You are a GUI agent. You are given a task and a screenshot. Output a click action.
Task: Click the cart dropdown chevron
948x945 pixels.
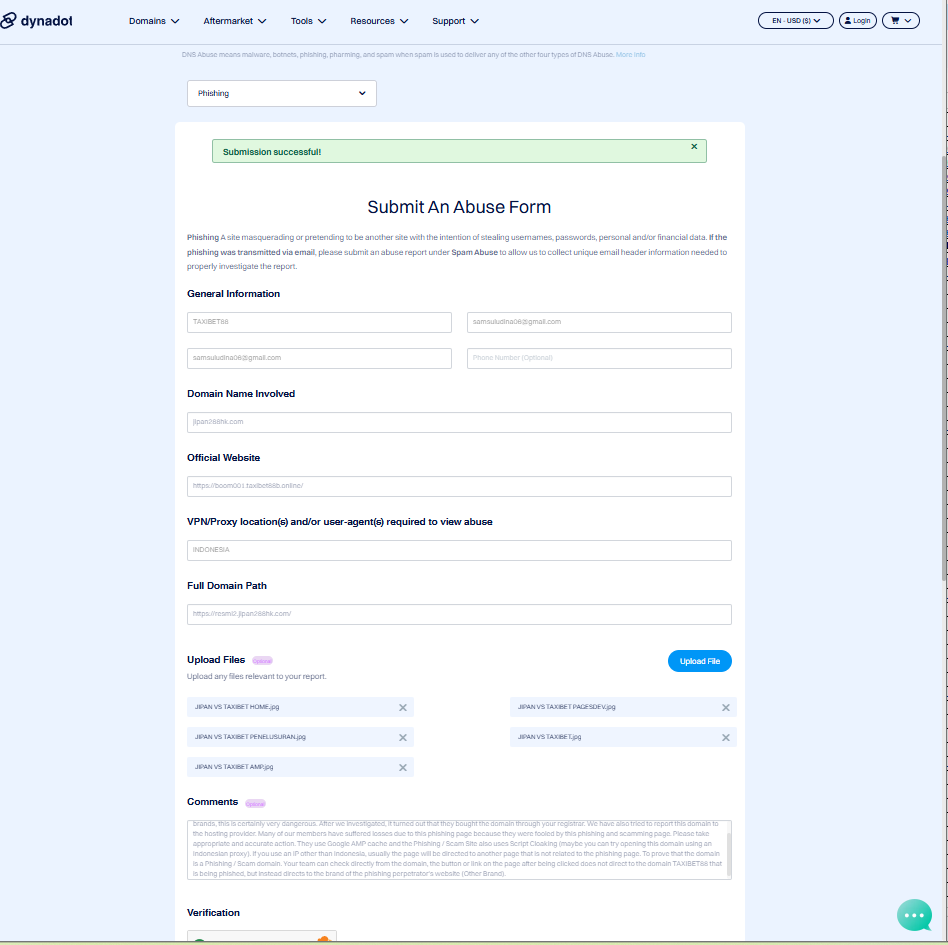907,21
